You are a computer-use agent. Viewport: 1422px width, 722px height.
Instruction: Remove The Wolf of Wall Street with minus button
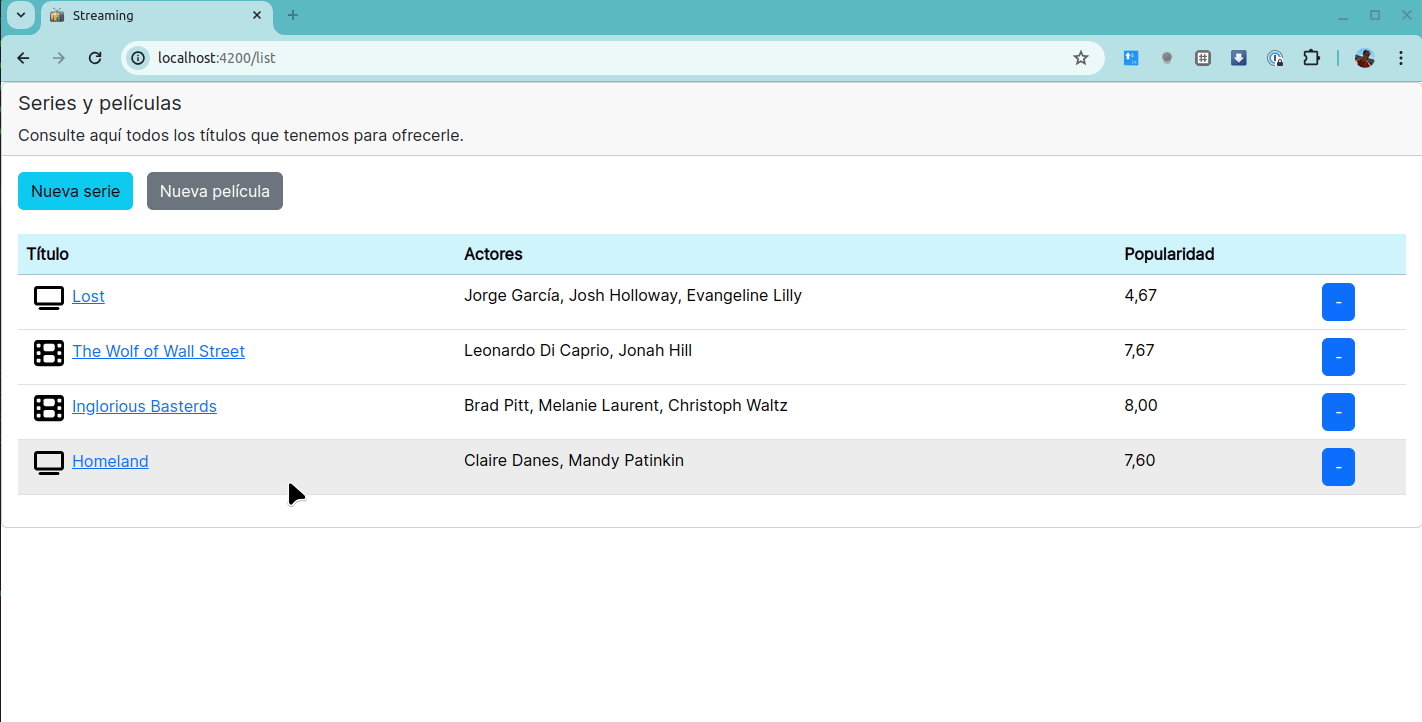(1338, 357)
